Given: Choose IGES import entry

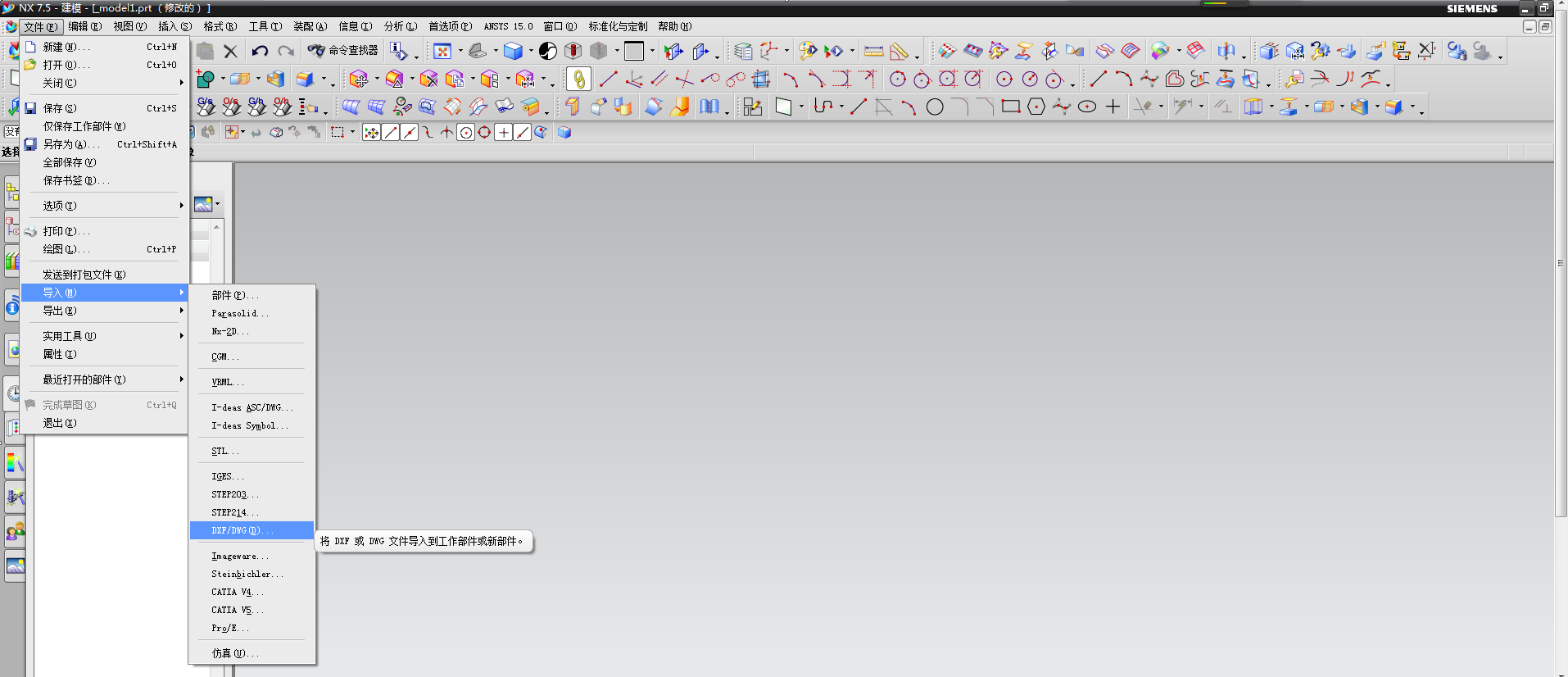Looking at the screenshot, I should tap(252, 476).
